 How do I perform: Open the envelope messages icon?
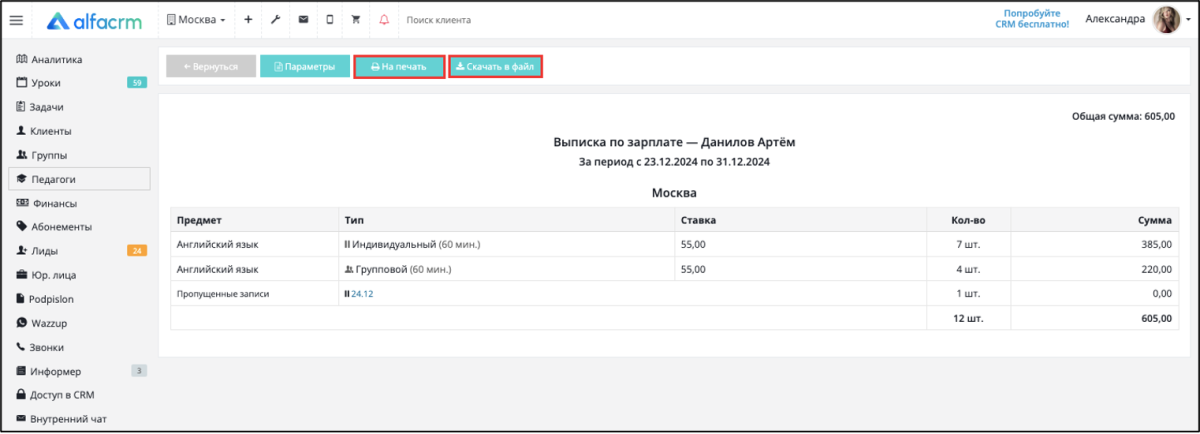[x=303, y=20]
